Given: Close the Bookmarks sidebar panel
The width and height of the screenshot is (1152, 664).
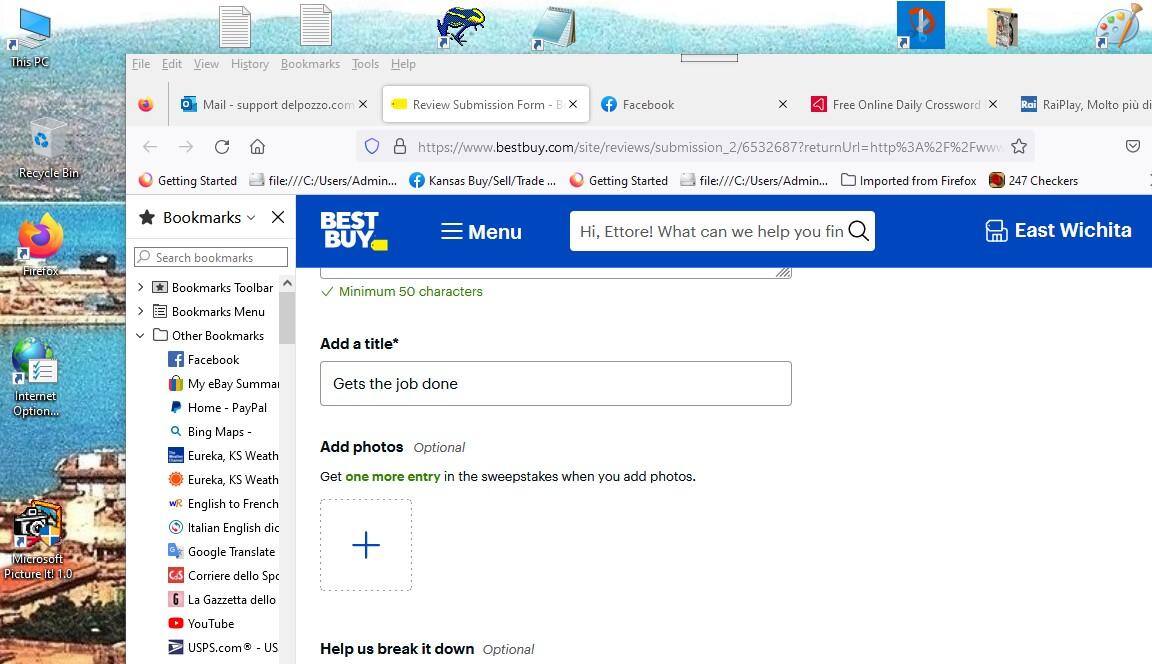Looking at the screenshot, I should pyautogui.click(x=278, y=217).
